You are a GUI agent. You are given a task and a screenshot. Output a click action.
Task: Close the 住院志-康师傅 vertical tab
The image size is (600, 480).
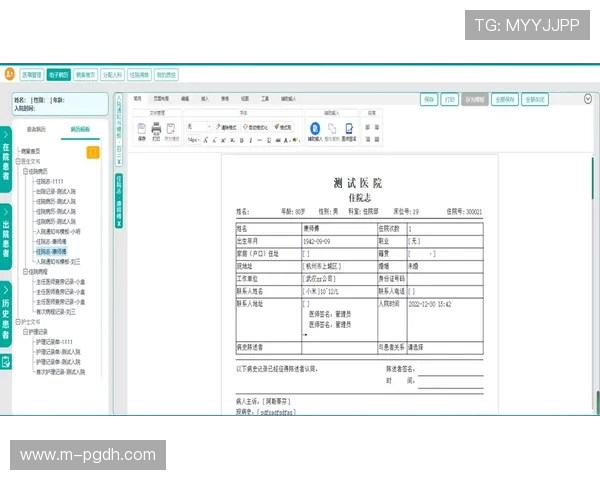point(119,224)
